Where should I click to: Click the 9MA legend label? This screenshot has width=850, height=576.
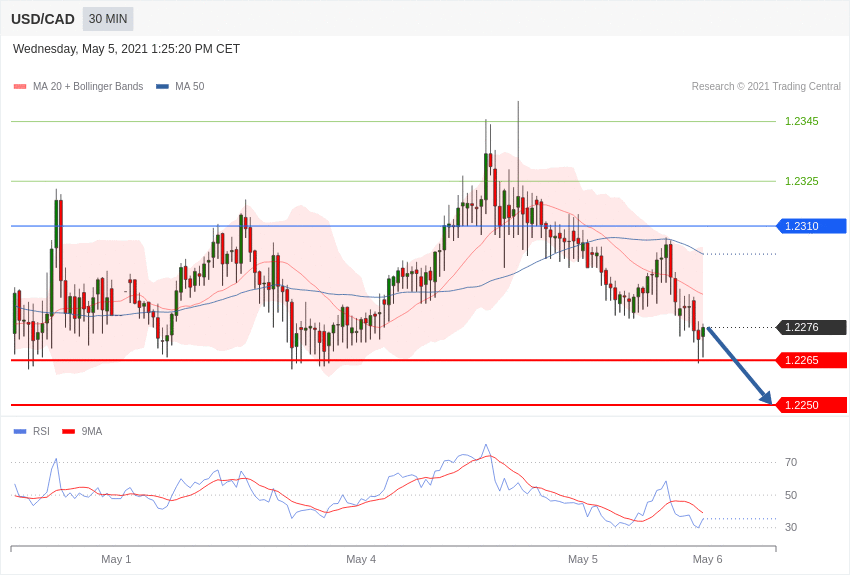(x=92, y=431)
